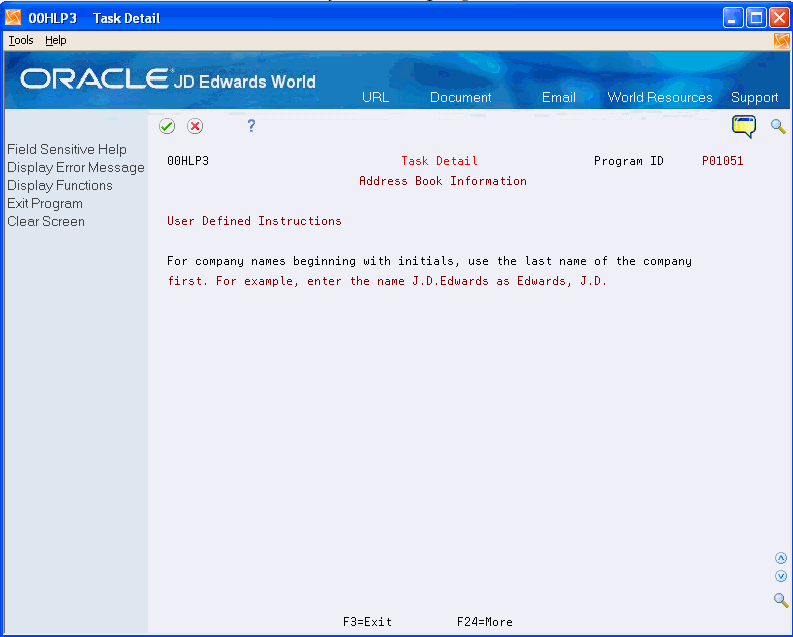Click the scroll up arrow icon
The width and height of the screenshot is (793, 637).
pyautogui.click(x=781, y=558)
